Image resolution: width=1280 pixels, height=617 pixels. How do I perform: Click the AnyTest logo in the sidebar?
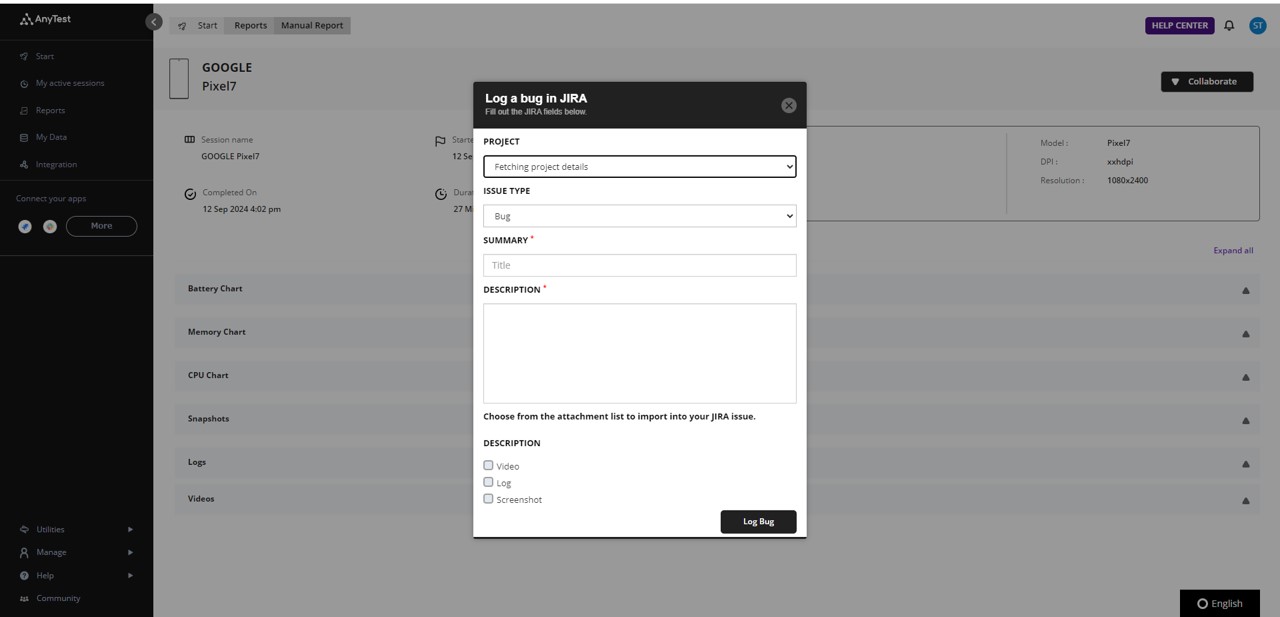click(x=45, y=19)
